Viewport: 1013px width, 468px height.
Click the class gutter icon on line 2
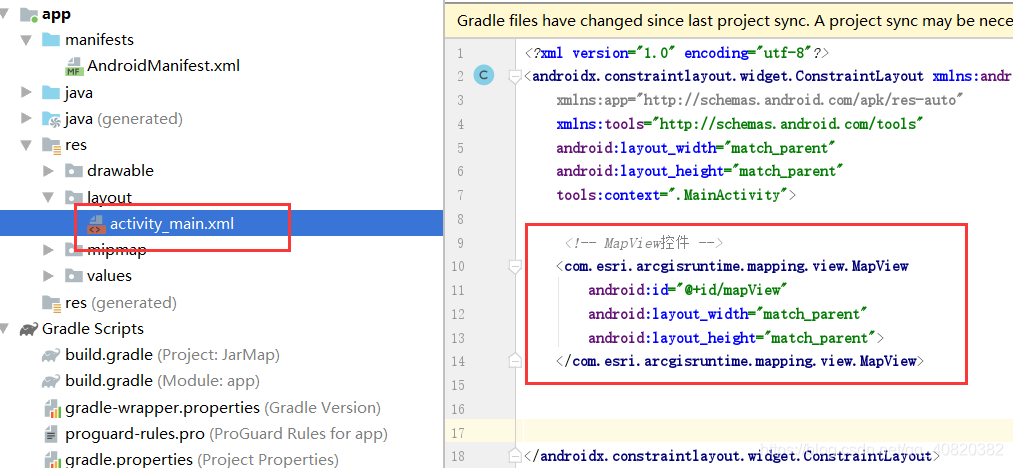[x=483, y=76]
